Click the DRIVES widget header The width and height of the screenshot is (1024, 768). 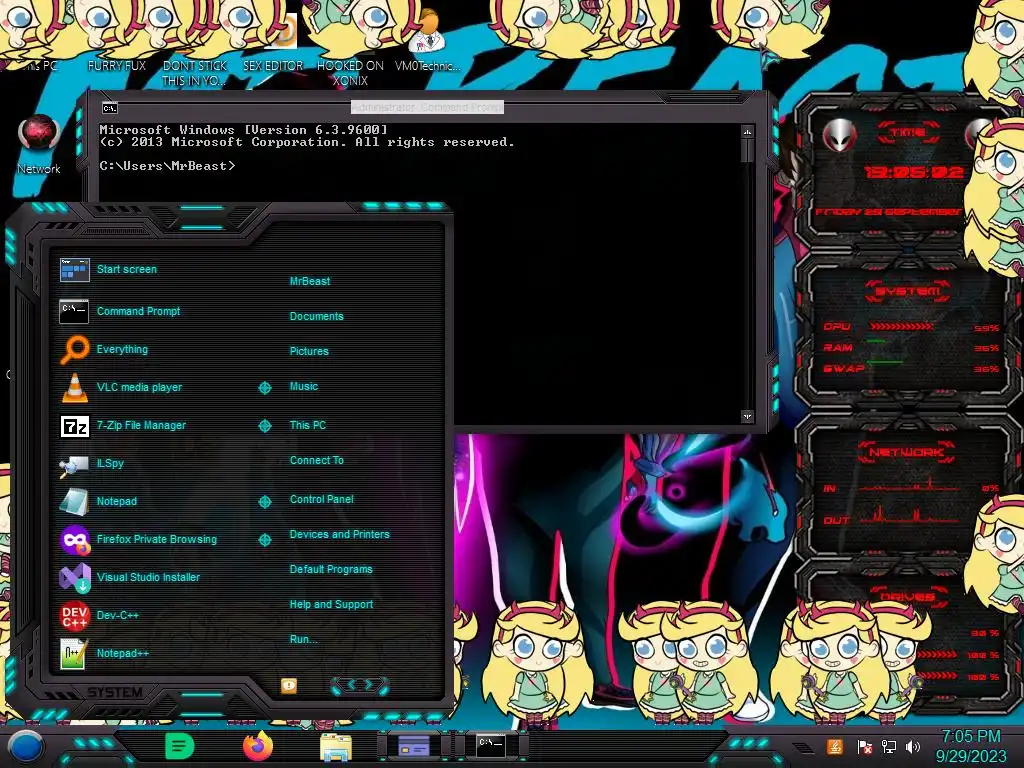[x=908, y=596]
